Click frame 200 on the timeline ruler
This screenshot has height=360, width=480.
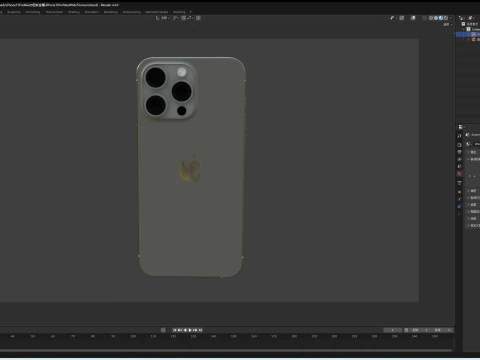pos(334,337)
